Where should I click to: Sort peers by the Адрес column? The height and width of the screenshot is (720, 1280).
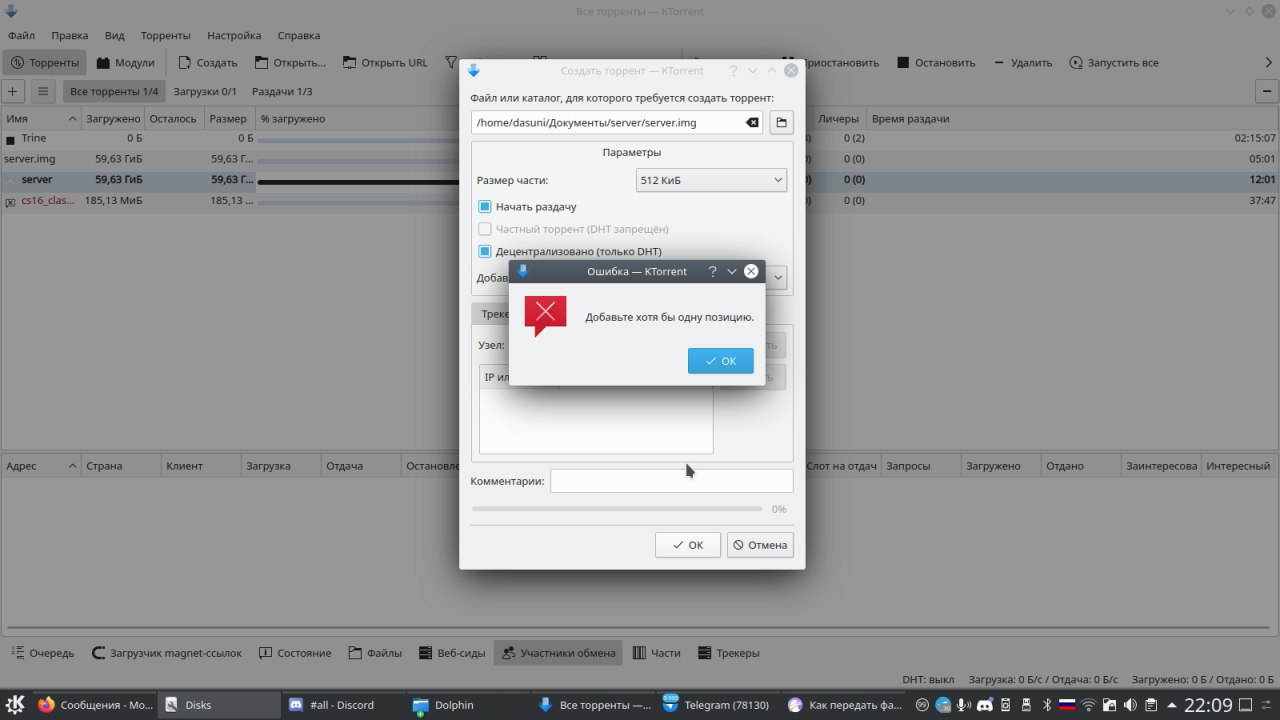click(x=41, y=466)
